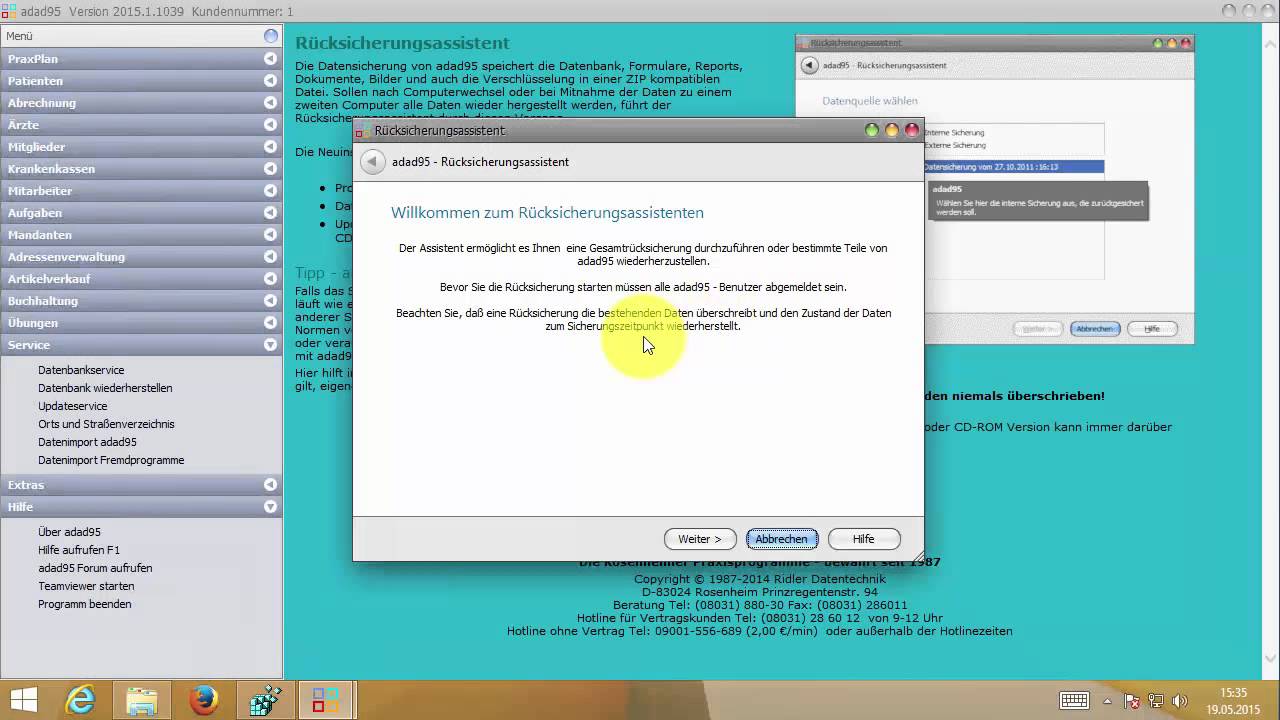Open adad95 Forum aufrufen
Viewport: 1280px width, 720px height.
95,568
